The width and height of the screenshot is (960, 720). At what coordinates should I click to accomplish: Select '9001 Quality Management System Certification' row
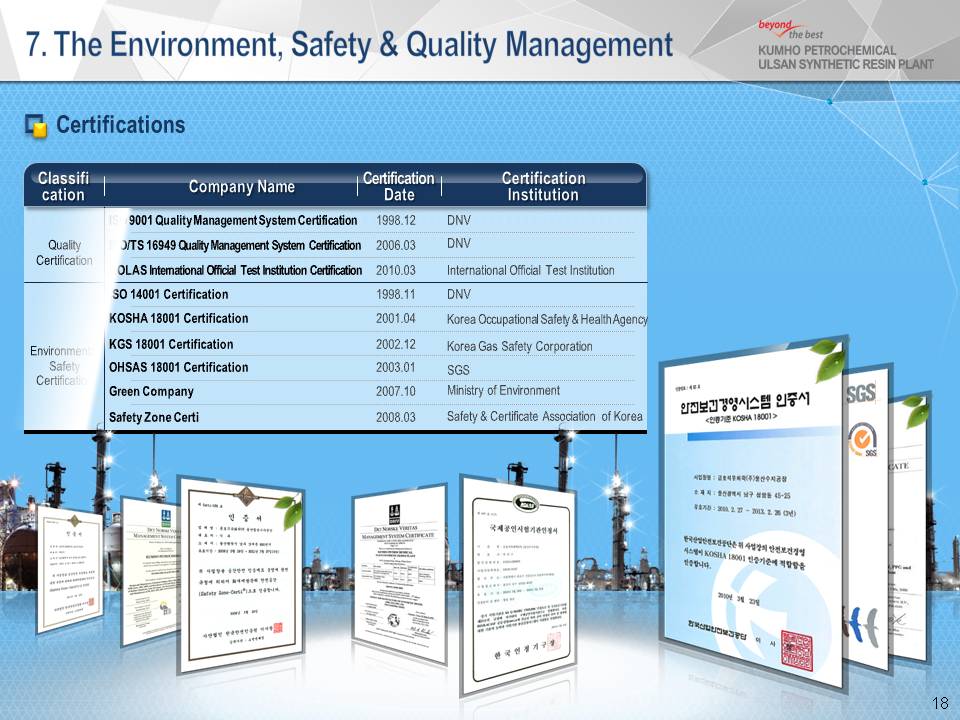click(x=233, y=220)
